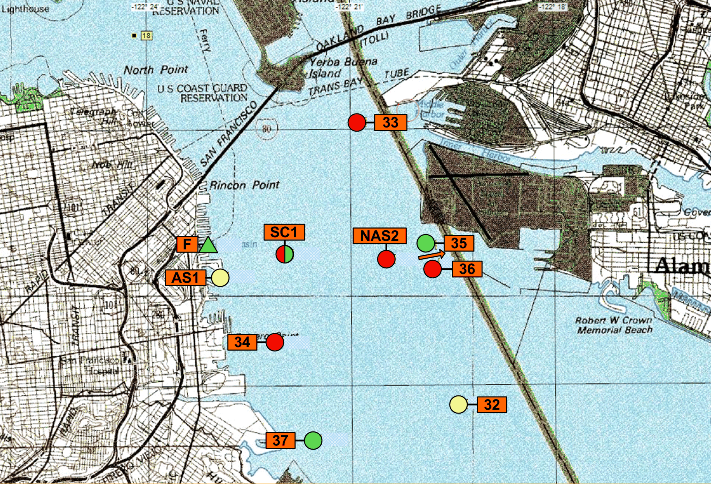Viewport: 711px width, 484px height.
Task: Click the half red half green SC1 marker
Action: pos(285,254)
